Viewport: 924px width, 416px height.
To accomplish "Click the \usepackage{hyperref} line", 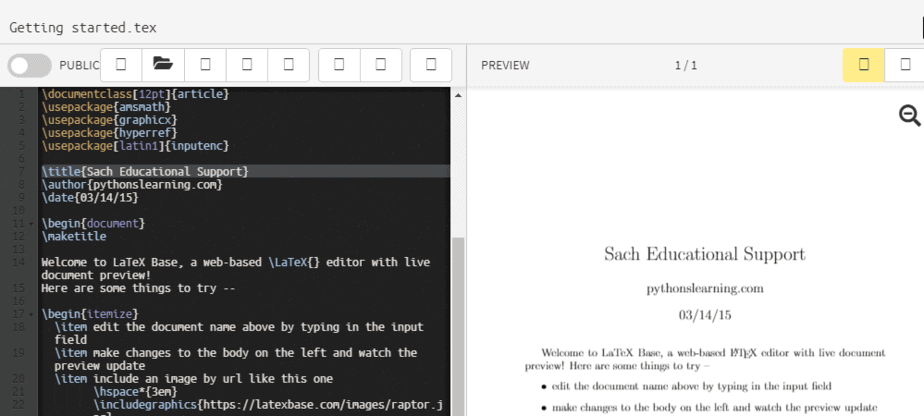I will tap(109, 133).
